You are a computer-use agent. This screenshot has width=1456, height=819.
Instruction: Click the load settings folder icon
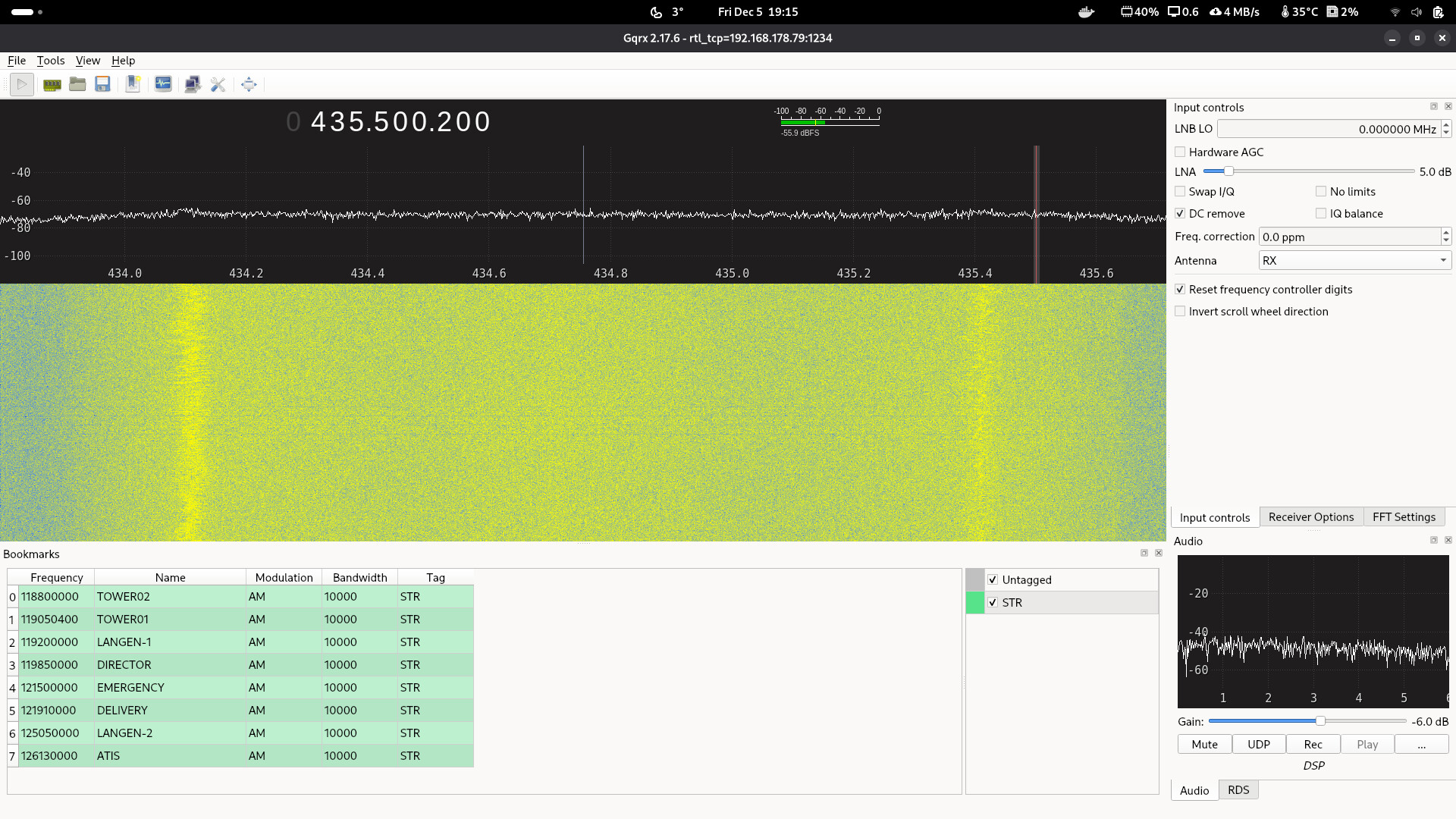77,84
